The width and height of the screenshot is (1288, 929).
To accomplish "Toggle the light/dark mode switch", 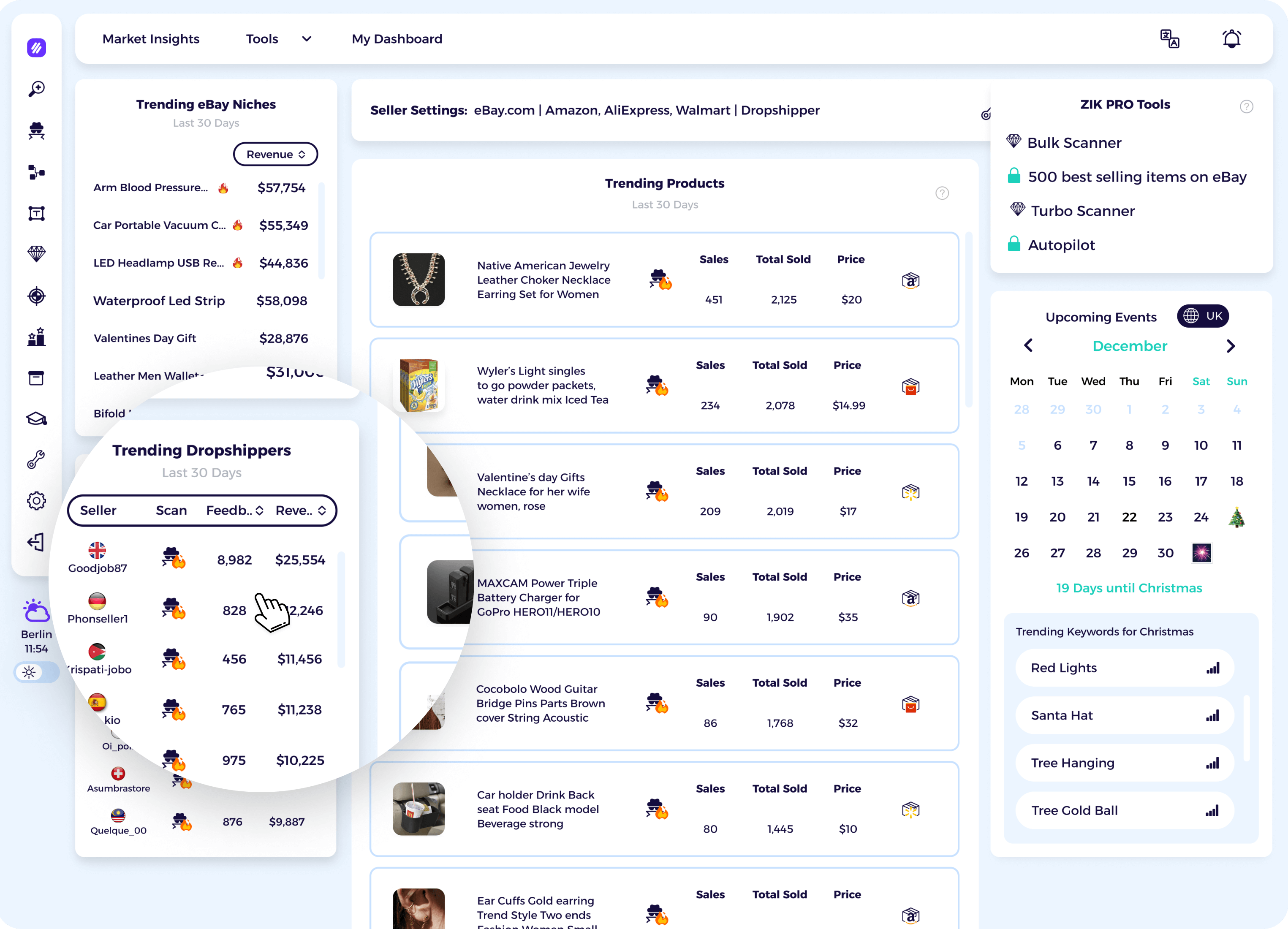I will point(36,672).
